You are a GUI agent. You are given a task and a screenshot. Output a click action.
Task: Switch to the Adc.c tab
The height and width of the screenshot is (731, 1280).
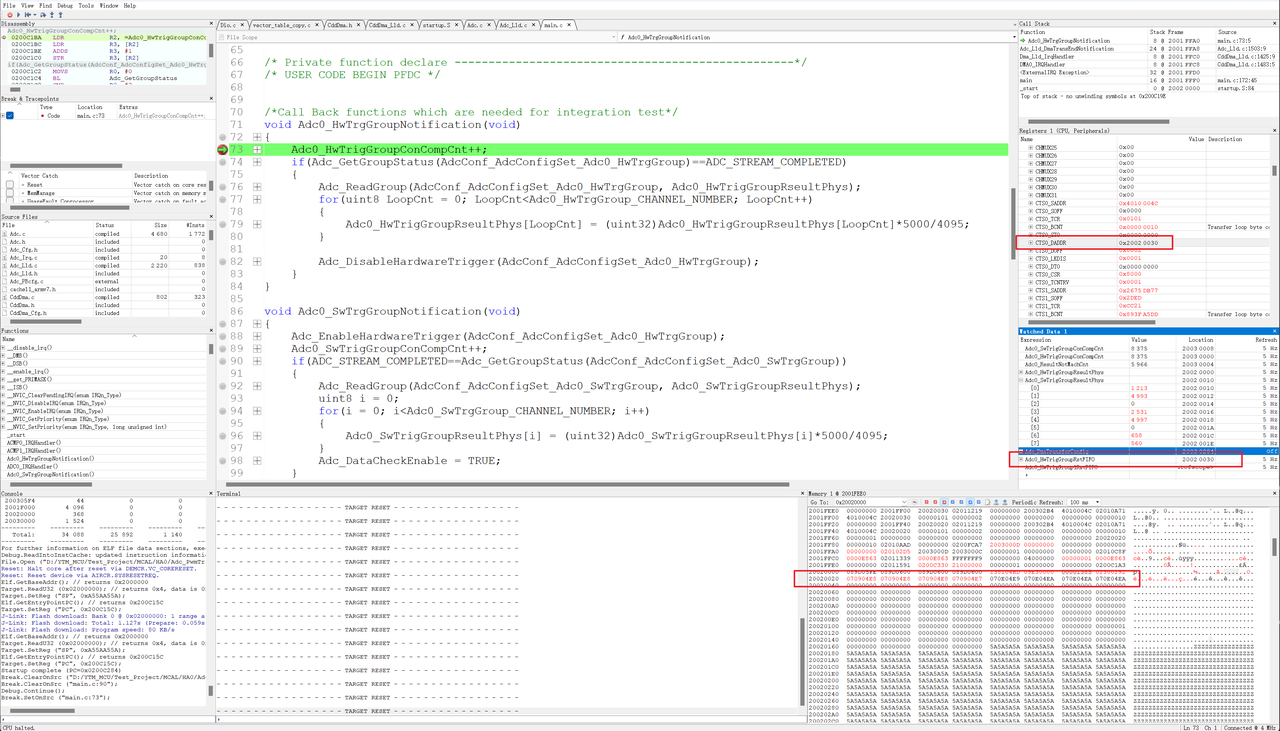[475, 25]
